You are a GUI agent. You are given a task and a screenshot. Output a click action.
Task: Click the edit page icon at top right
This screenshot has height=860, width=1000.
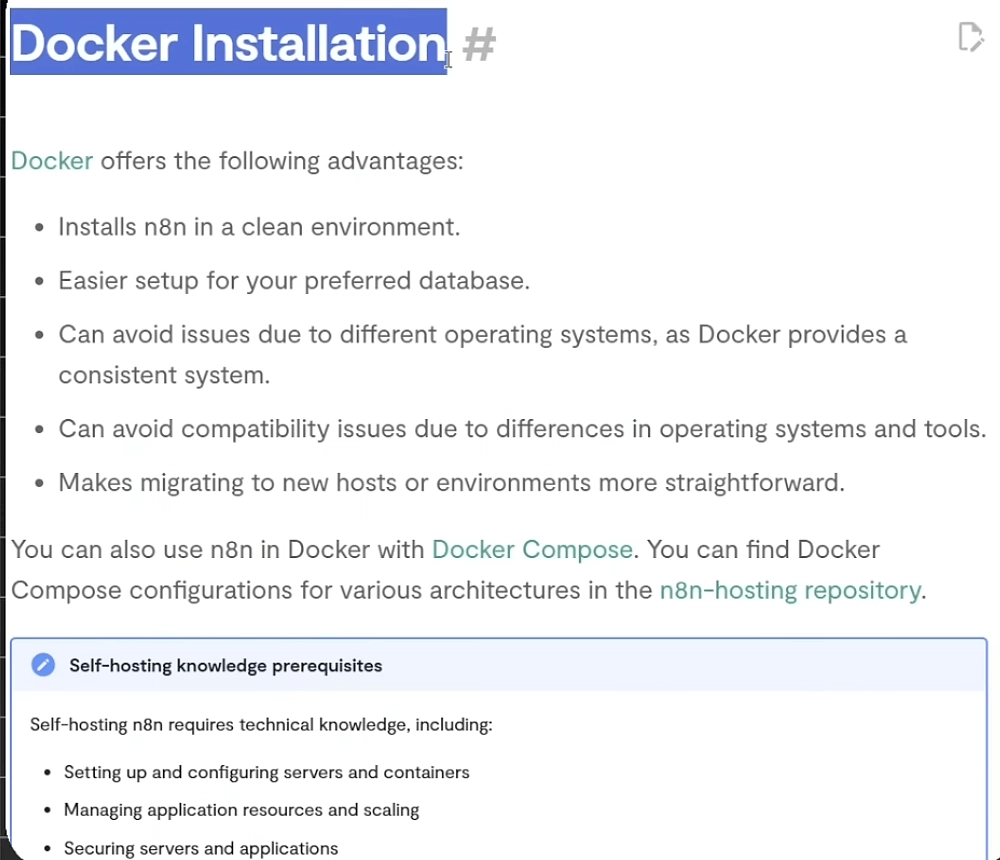[970, 38]
